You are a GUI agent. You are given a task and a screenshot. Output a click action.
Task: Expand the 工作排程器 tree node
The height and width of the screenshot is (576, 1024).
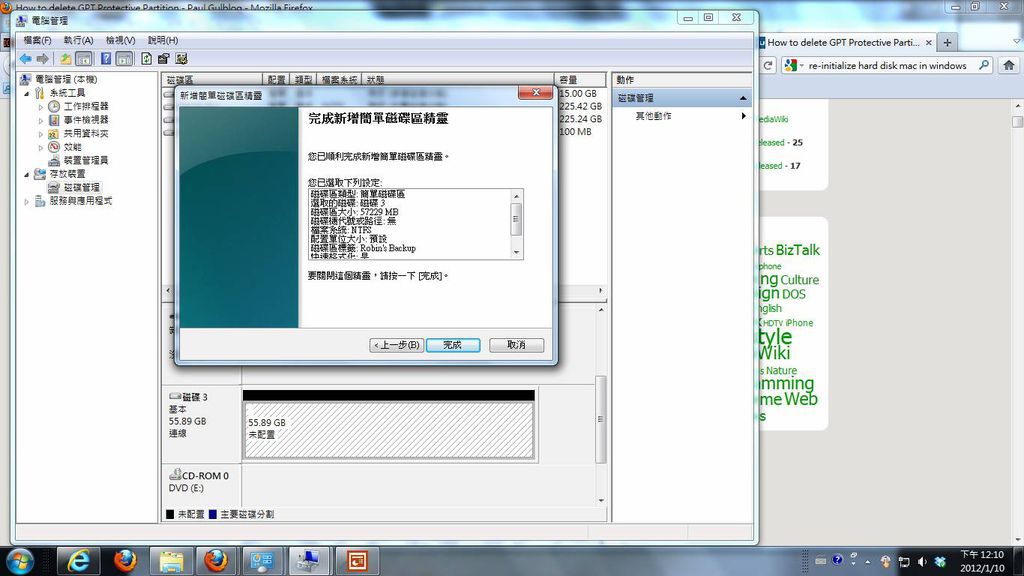pyautogui.click(x=40, y=106)
